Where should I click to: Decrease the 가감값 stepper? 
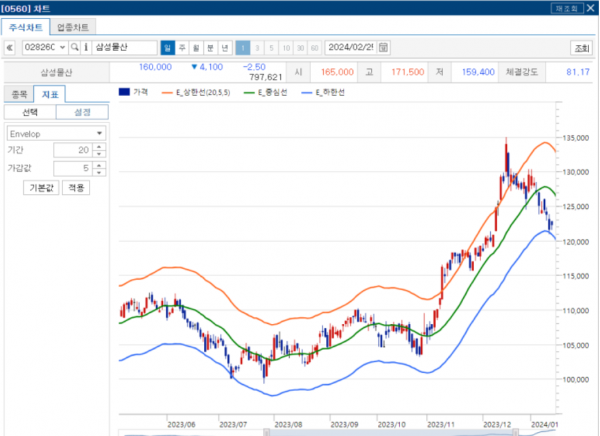[99, 172]
